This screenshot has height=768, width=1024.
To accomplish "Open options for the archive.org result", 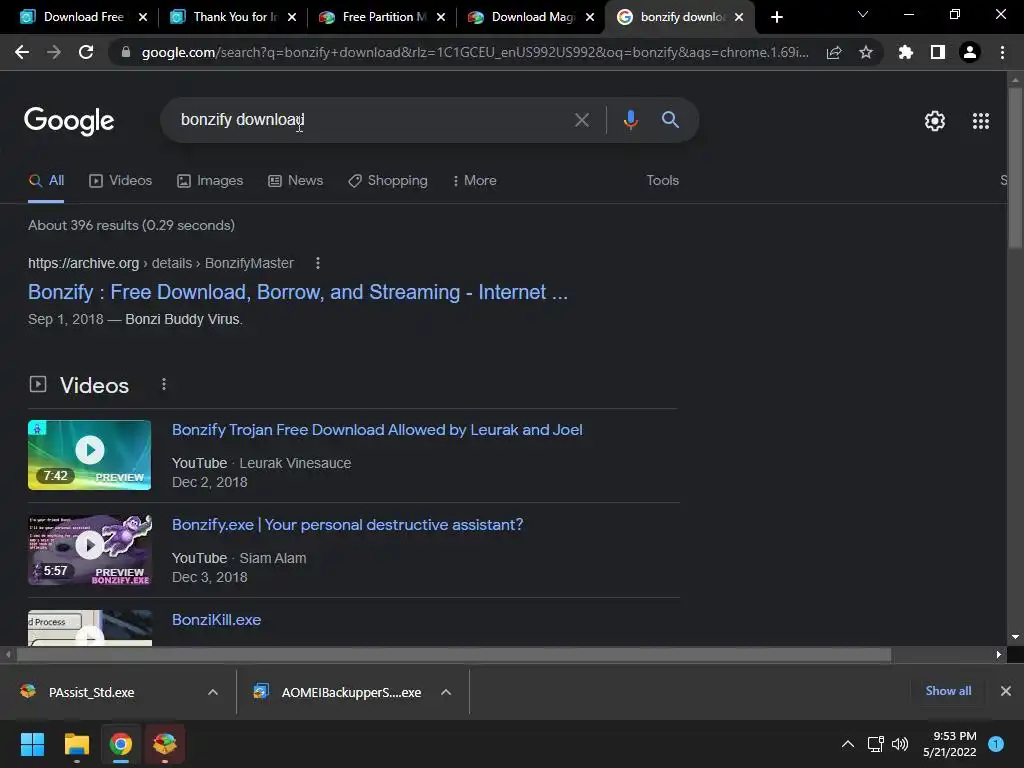I will (x=318, y=263).
